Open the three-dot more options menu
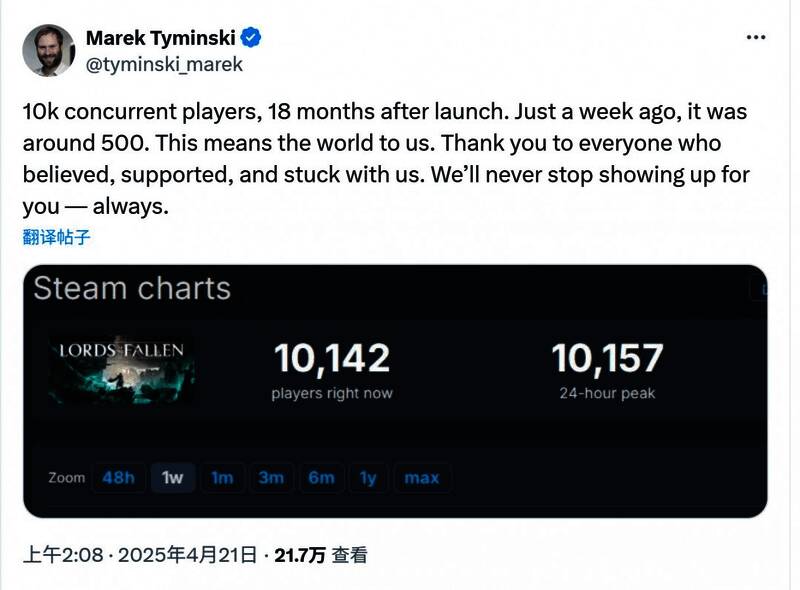Screen dimensions: 800x590 tap(757, 38)
